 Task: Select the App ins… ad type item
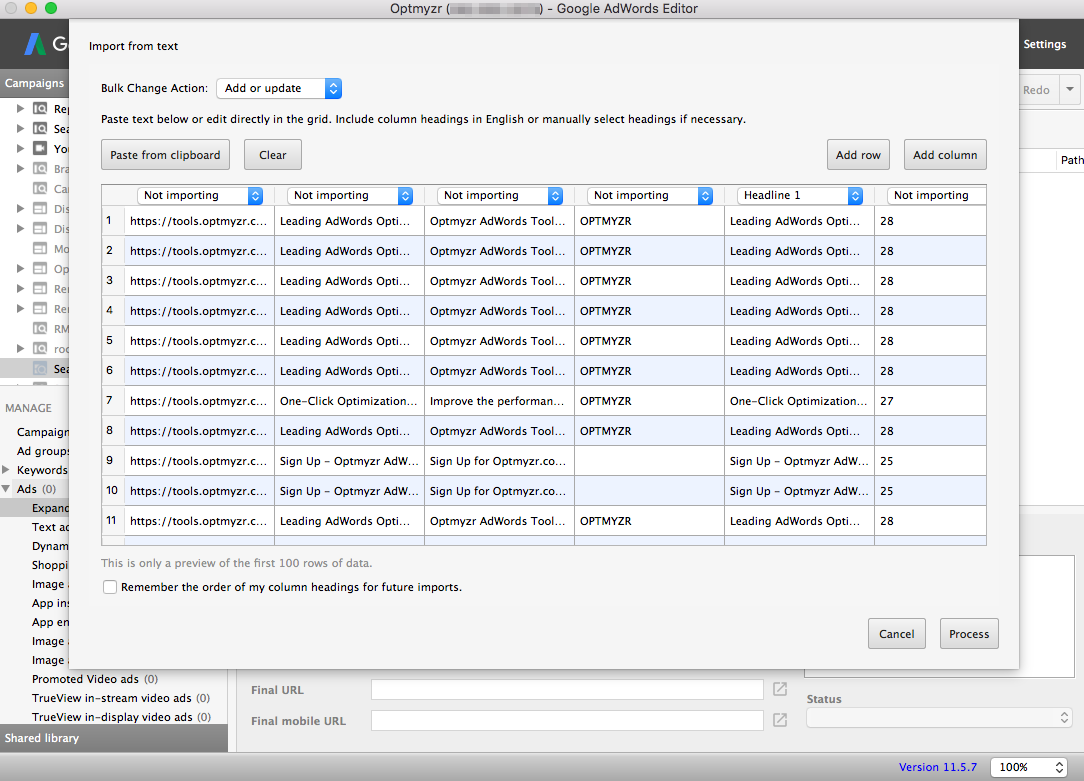point(50,603)
